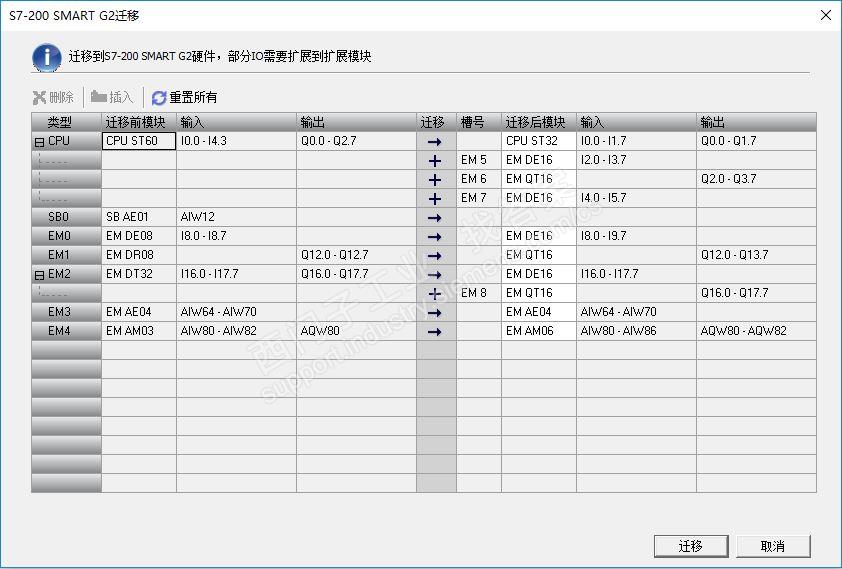The height and width of the screenshot is (569, 842).
Task: Click the EM AM03 module cell
Action: tap(139, 331)
